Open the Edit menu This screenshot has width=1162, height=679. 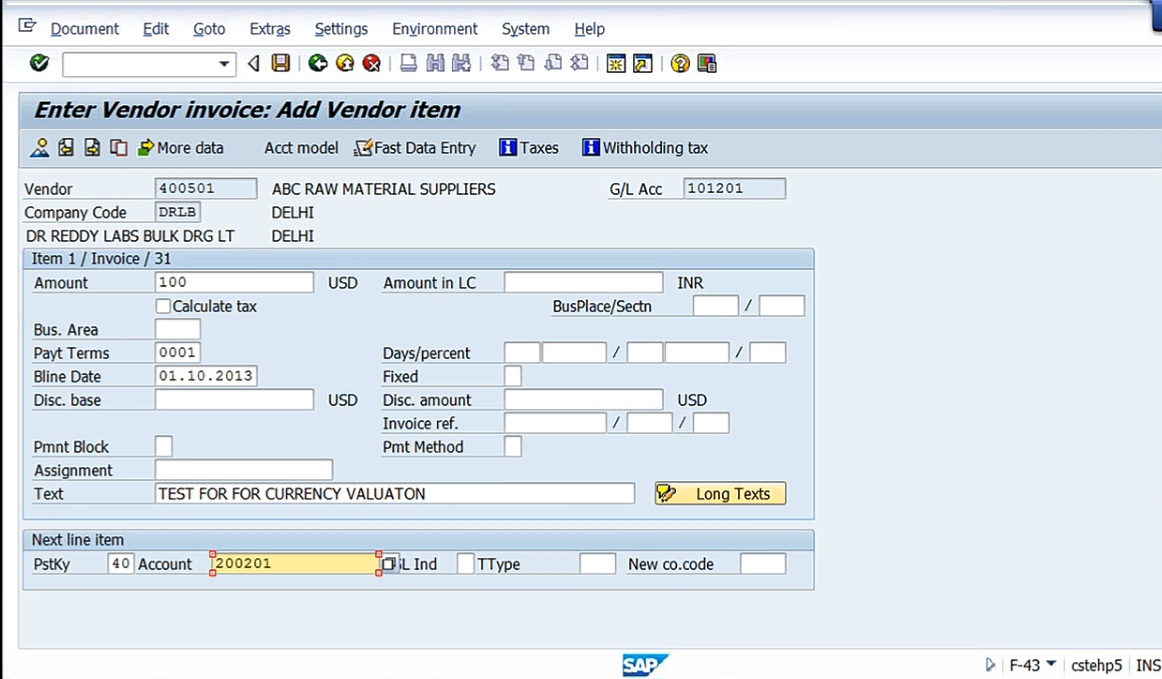[x=156, y=29]
